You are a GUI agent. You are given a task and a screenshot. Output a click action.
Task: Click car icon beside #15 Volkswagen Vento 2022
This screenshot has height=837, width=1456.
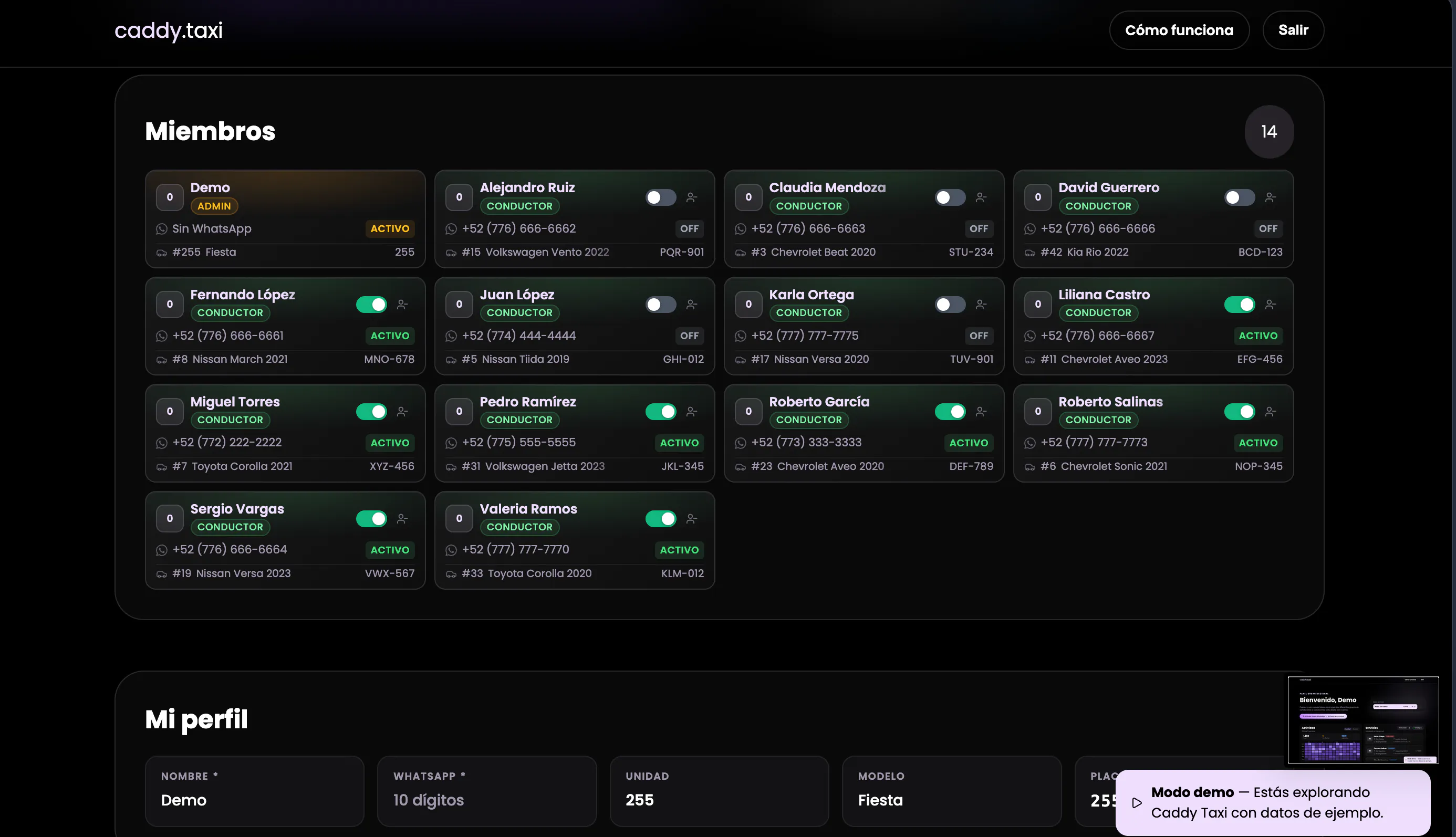(451, 253)
